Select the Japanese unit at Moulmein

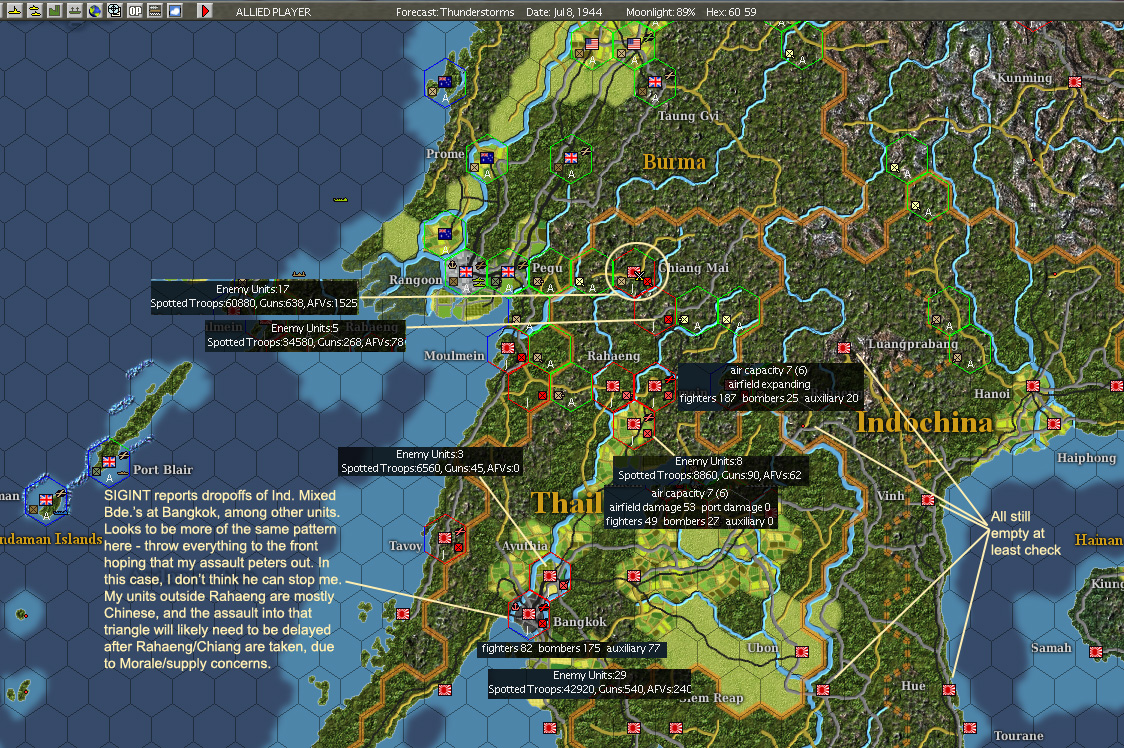click(x=508, y=348)
